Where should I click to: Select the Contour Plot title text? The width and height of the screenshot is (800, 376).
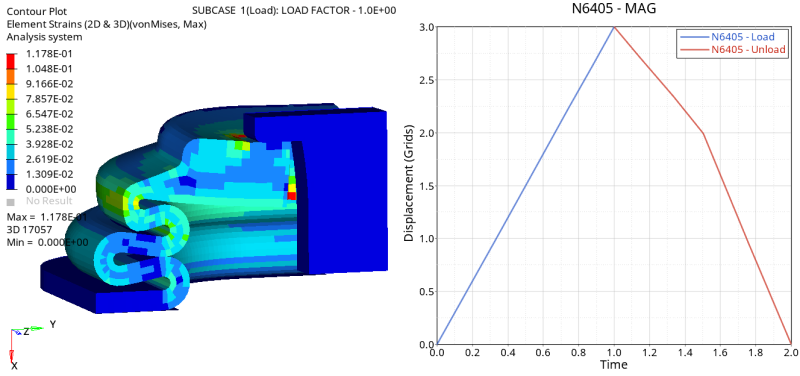pyautogui.click(x=36, y=11)
